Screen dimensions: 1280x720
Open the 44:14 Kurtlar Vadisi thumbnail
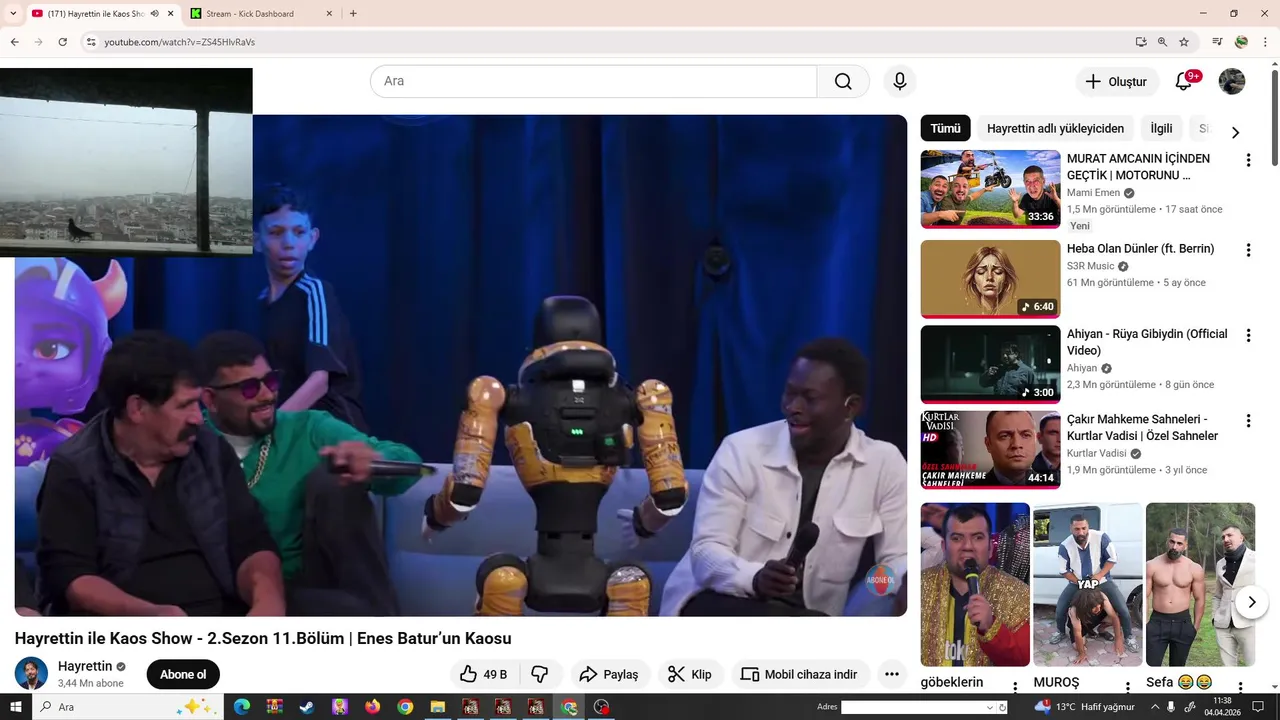[x=990, y=450]
